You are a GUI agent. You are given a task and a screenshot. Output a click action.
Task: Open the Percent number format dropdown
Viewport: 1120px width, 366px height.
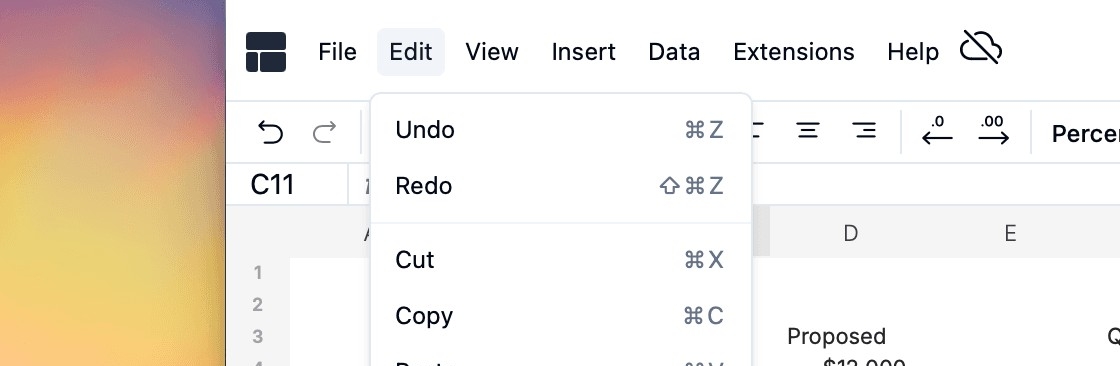coord(1085,134)
